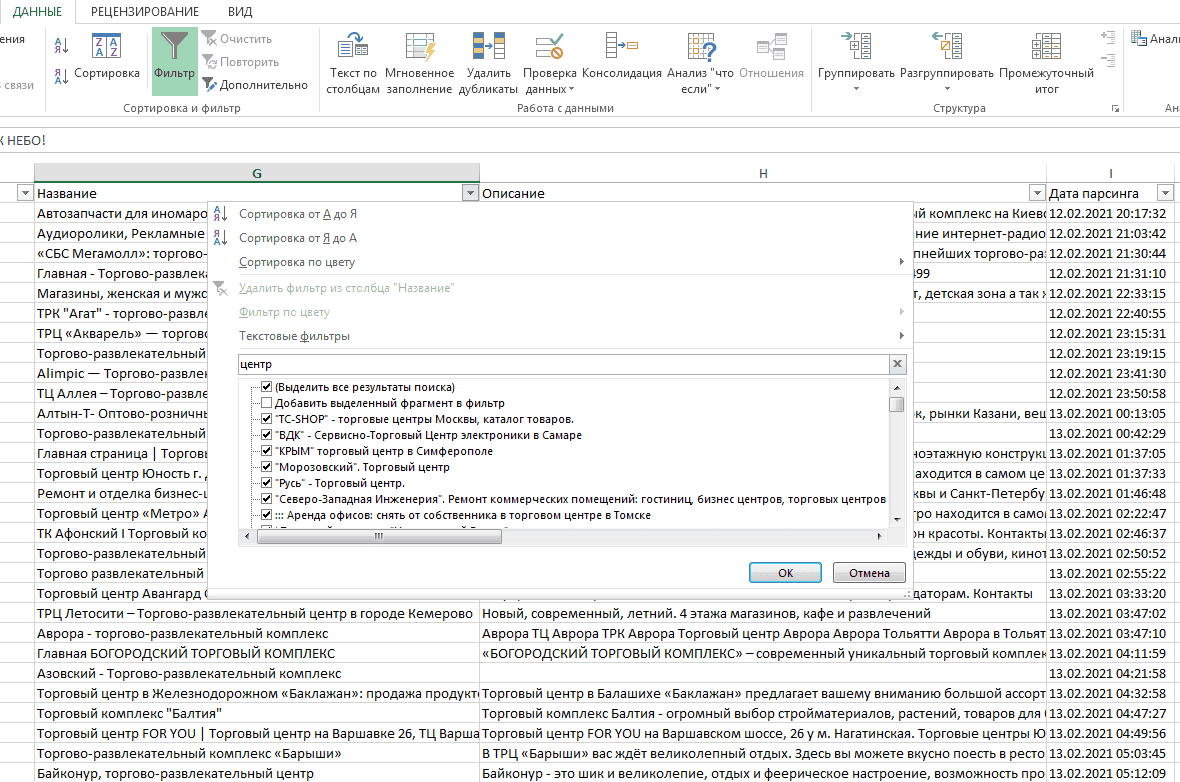Expand Проверка данных dropdown arrow
The width and height of the screenshot is (1180, 782).
coord(572,90)
